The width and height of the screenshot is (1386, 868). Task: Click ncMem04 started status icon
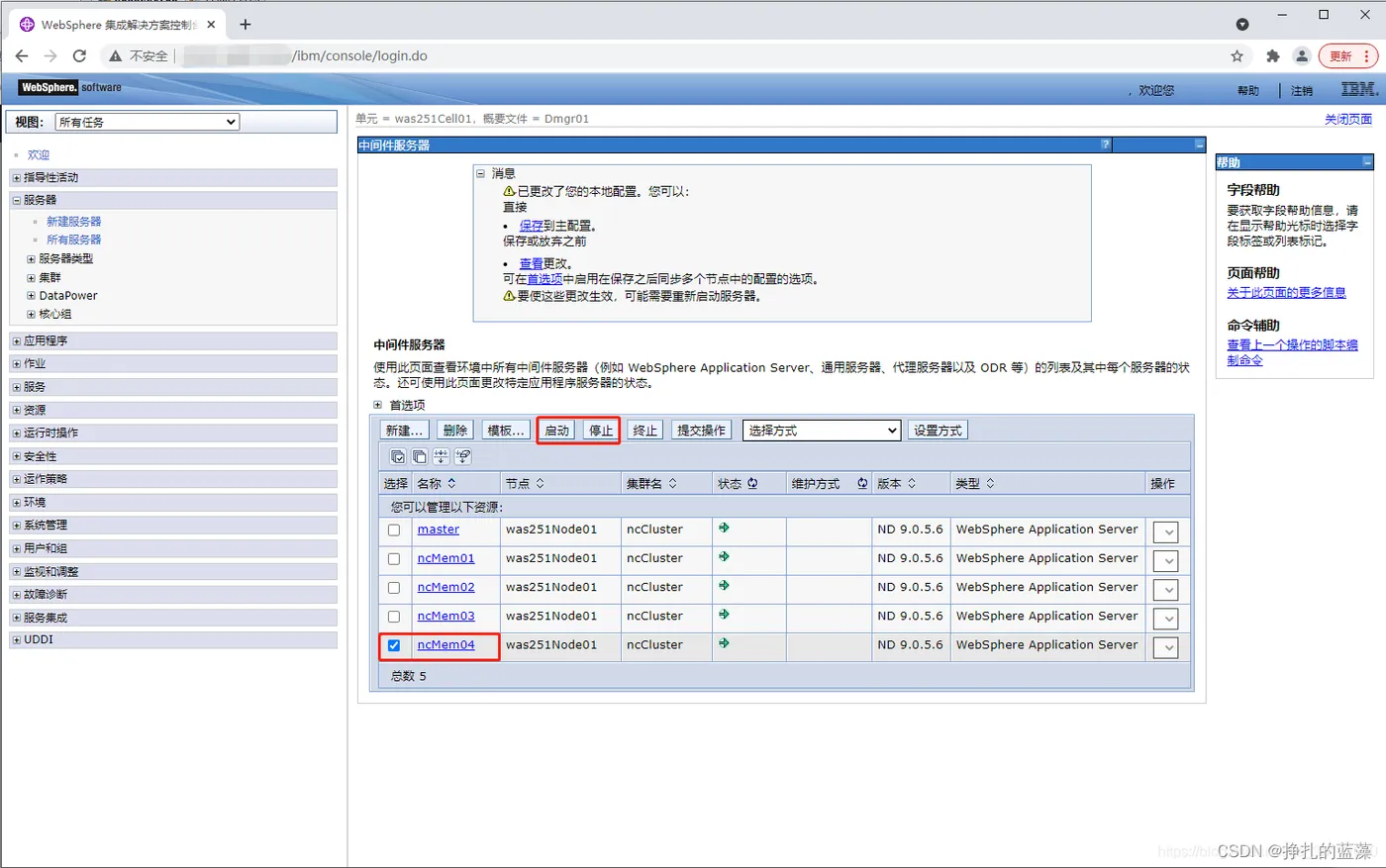pyautogui.click(x=724, y=643)
